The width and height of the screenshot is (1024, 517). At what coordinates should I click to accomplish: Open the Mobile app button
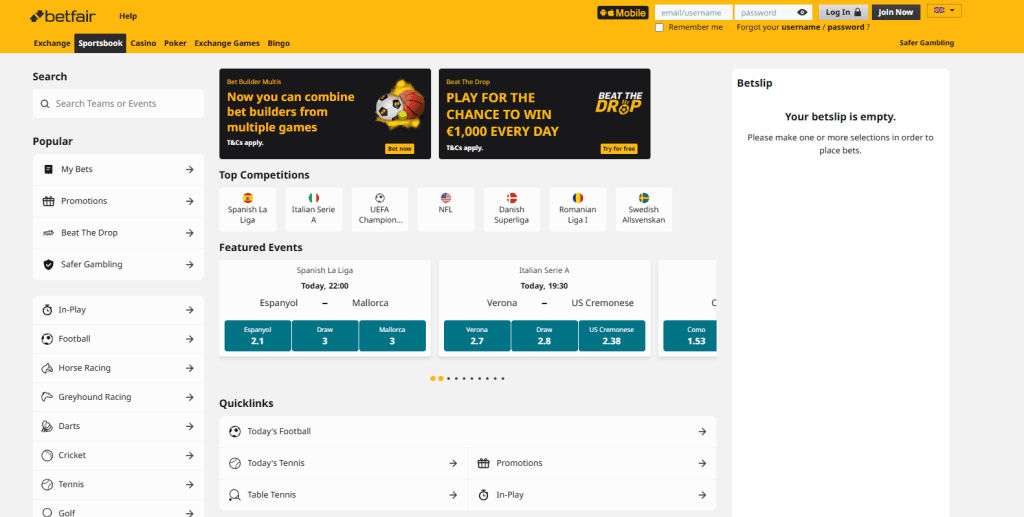[x=622, y=12]
